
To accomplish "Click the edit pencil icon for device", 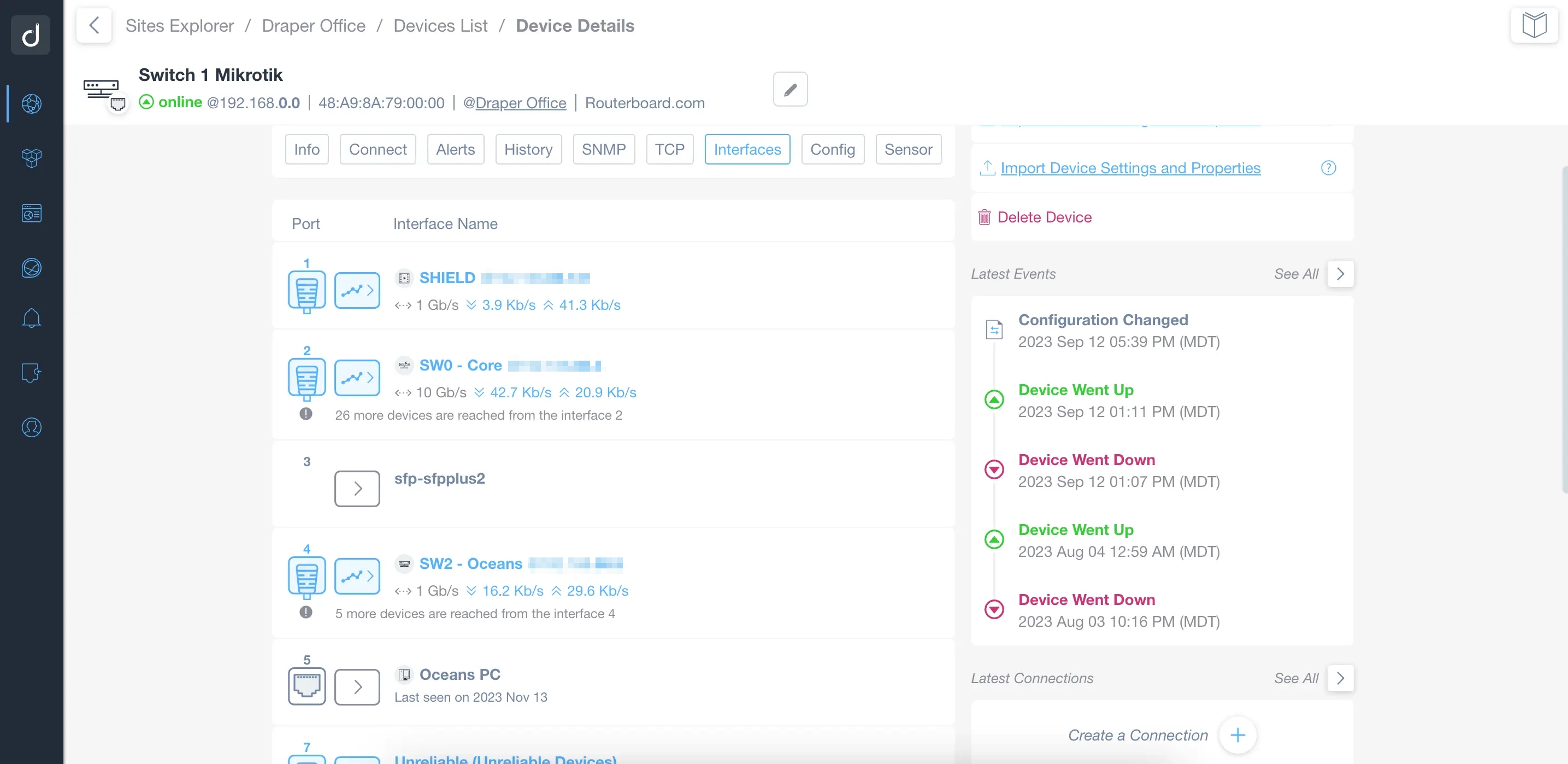I will (790, 89).
